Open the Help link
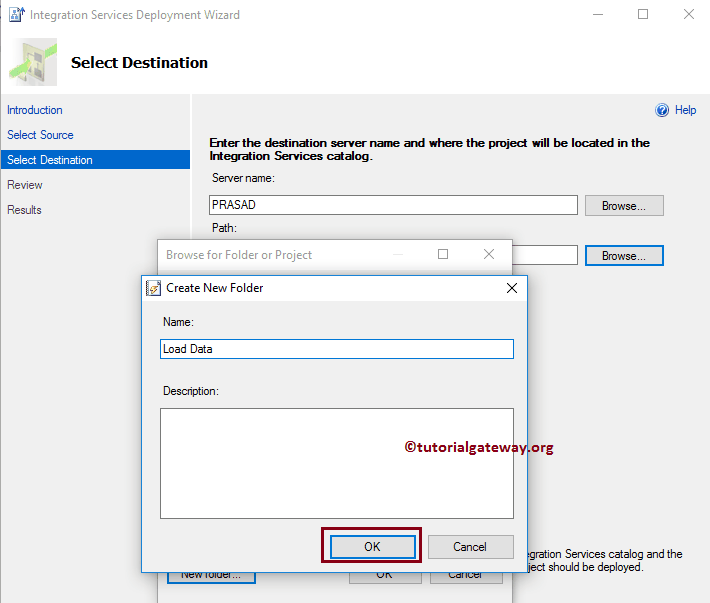 tap(685, 110)
